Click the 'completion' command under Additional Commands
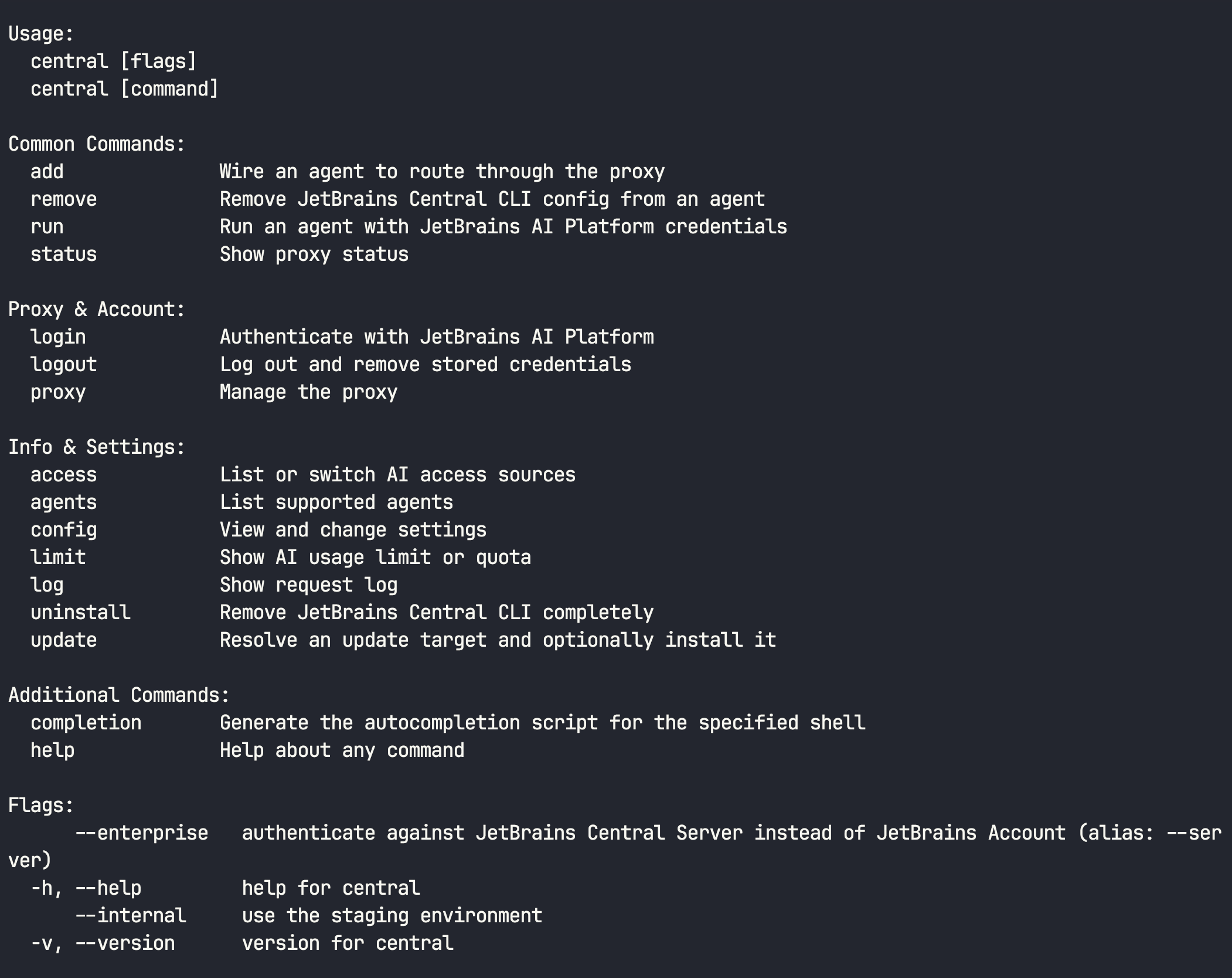1232x978 pixels. coord(86,723)
